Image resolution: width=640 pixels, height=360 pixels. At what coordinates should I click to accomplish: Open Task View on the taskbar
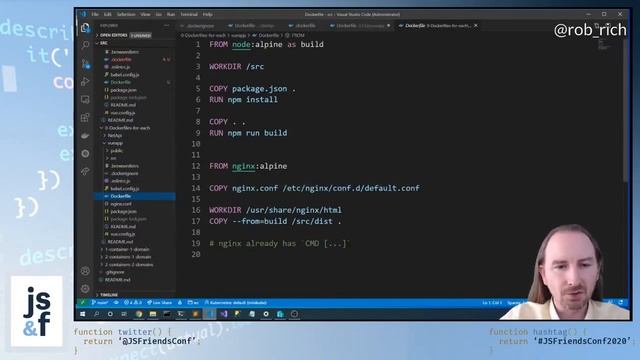tap(124, 314)
